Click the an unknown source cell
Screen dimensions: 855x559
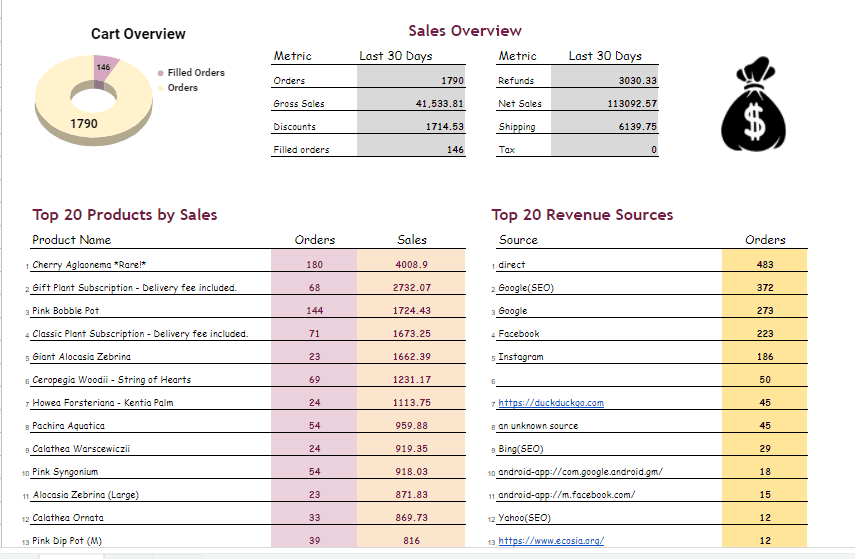pos(538,425)
